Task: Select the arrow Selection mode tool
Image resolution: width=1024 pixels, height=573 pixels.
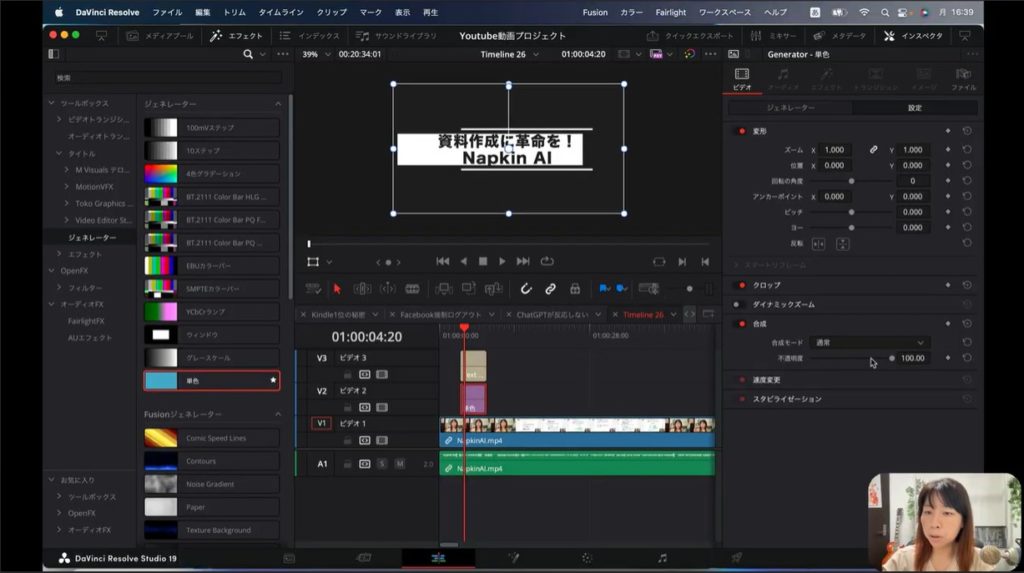Action: click(x=337, y=289)
